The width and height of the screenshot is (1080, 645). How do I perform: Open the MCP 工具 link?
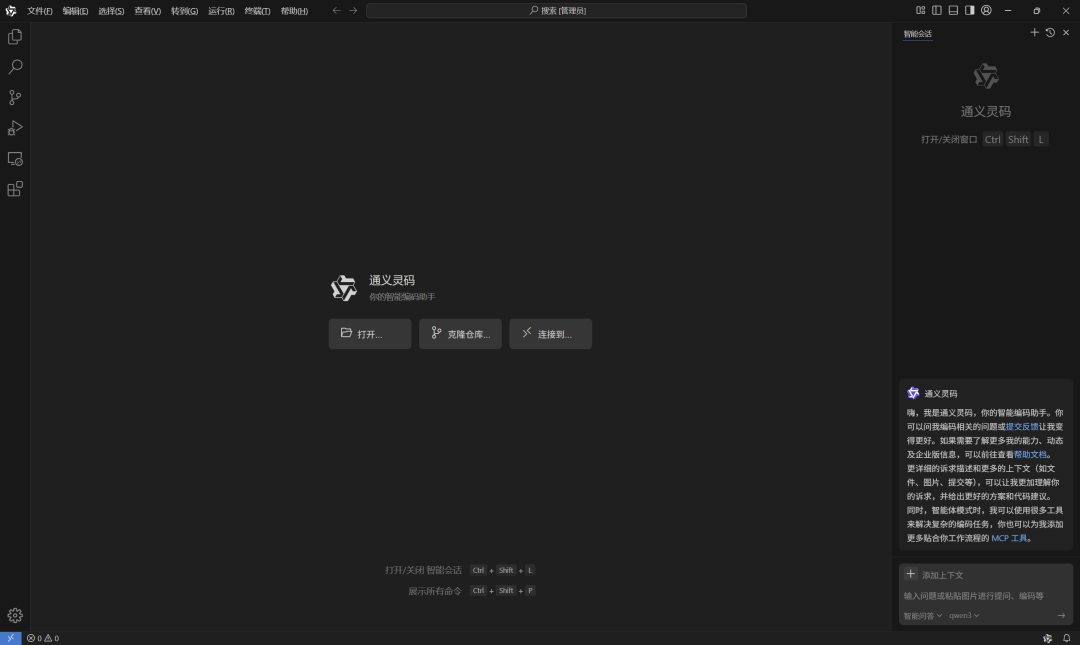1009,538
